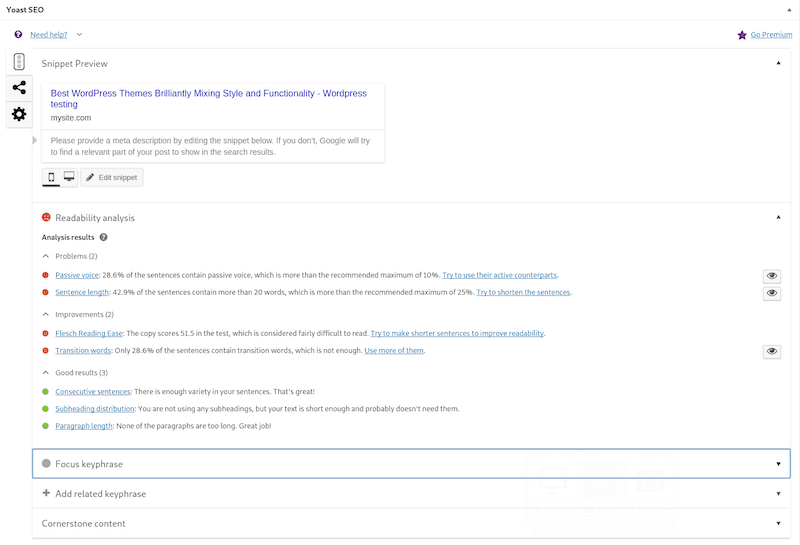Viewport: 800px width, 545px height.
Task: Expand the Cornerstone content section
Action: [x=411, y=524]
